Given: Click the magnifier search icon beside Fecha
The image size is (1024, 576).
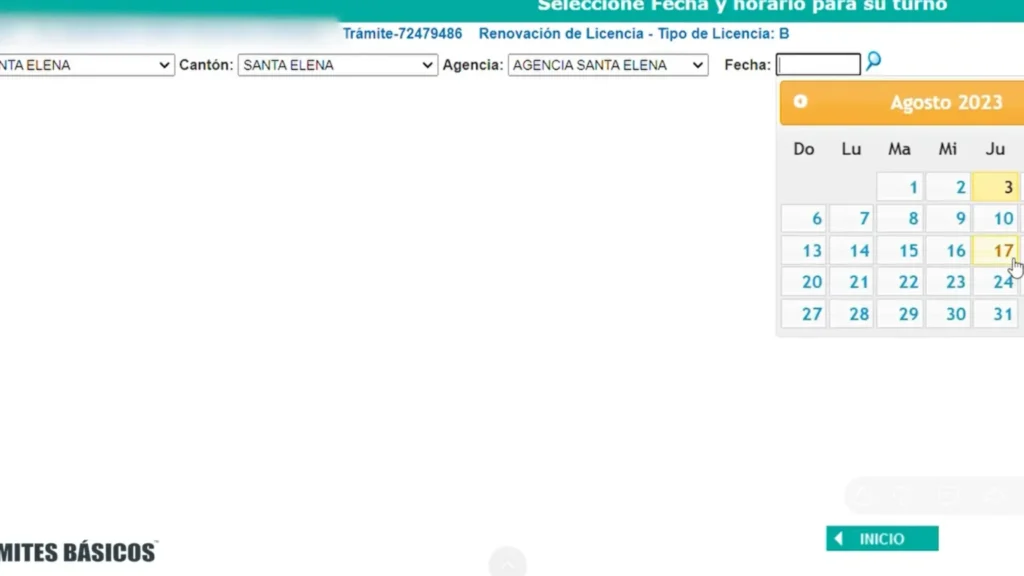Looking at the screenshot, I should tap(873, 61).
